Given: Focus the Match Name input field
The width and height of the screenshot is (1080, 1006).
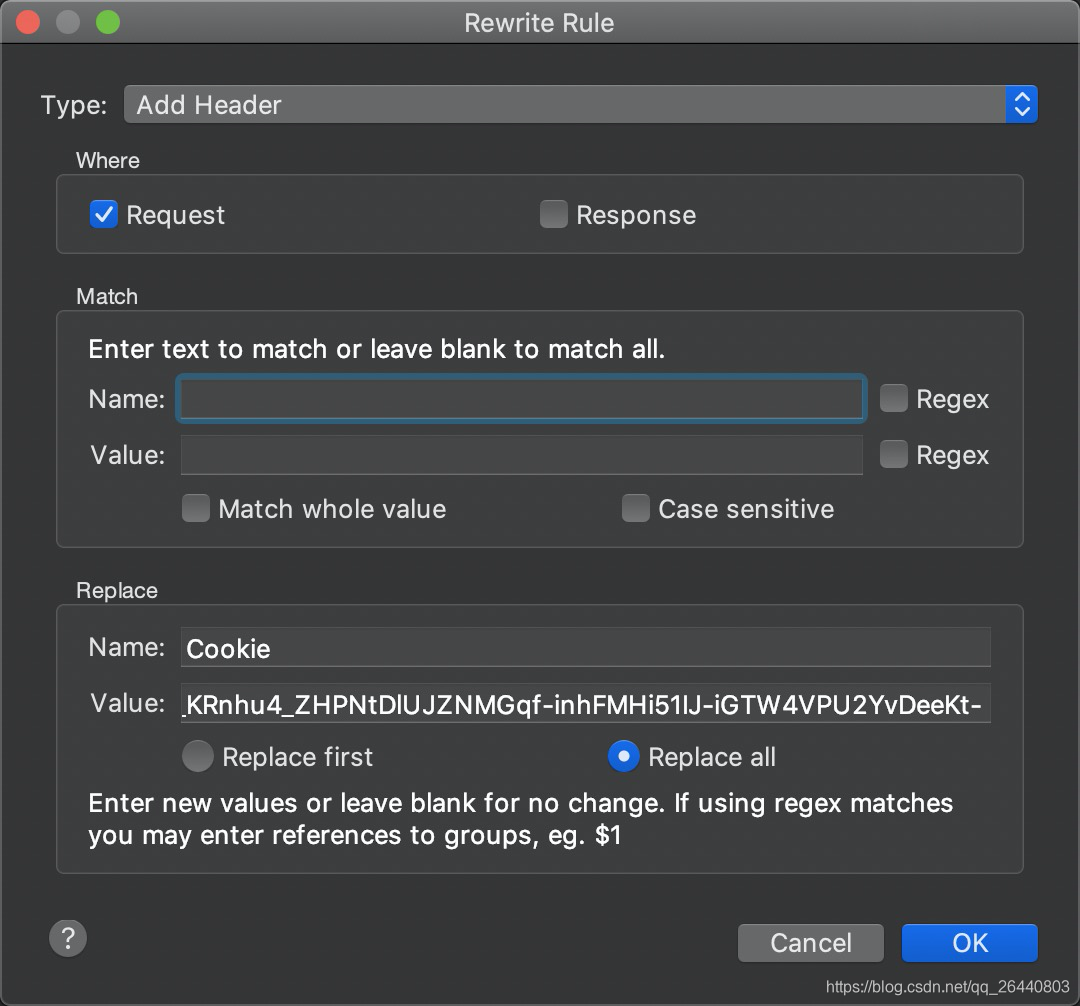Looking at the screenshot, I should (x=521, y=399).
